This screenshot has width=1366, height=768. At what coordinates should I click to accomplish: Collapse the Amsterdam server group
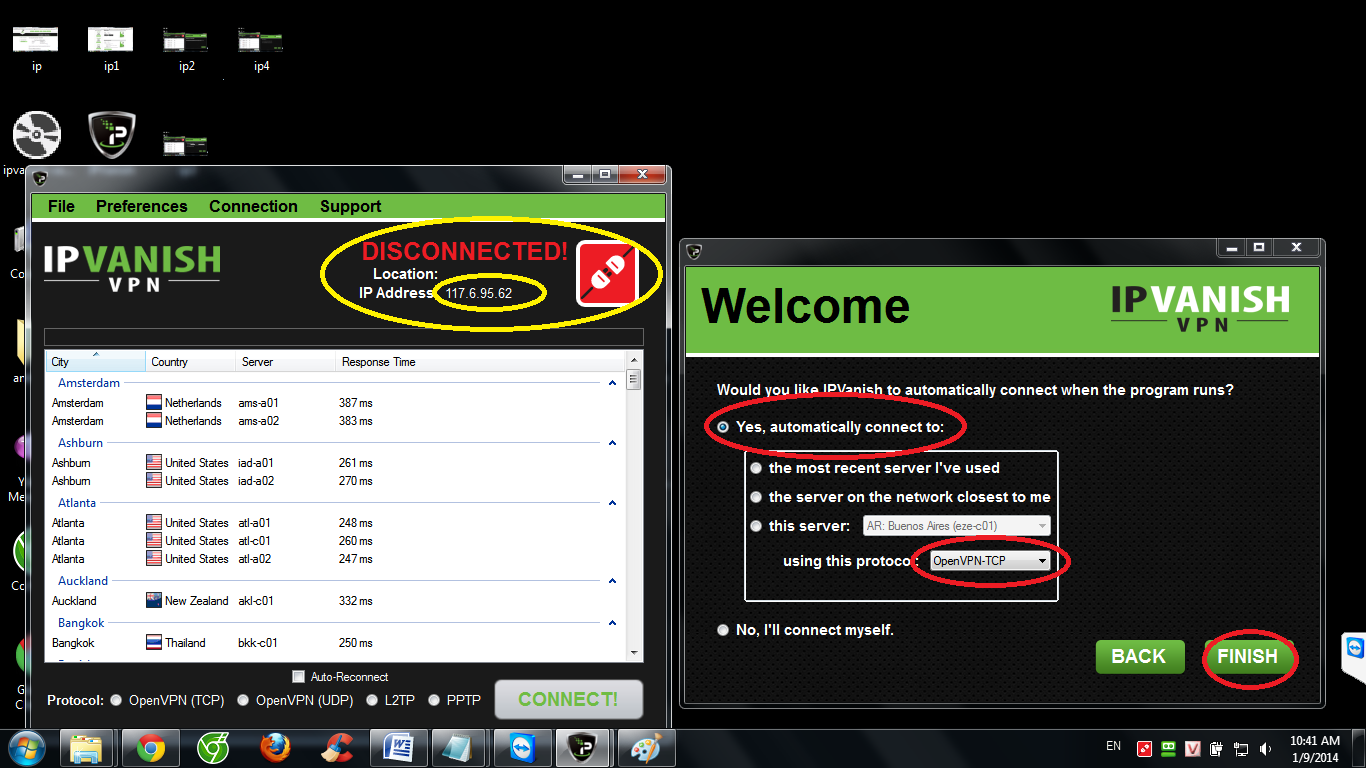[x=613, y=383]
